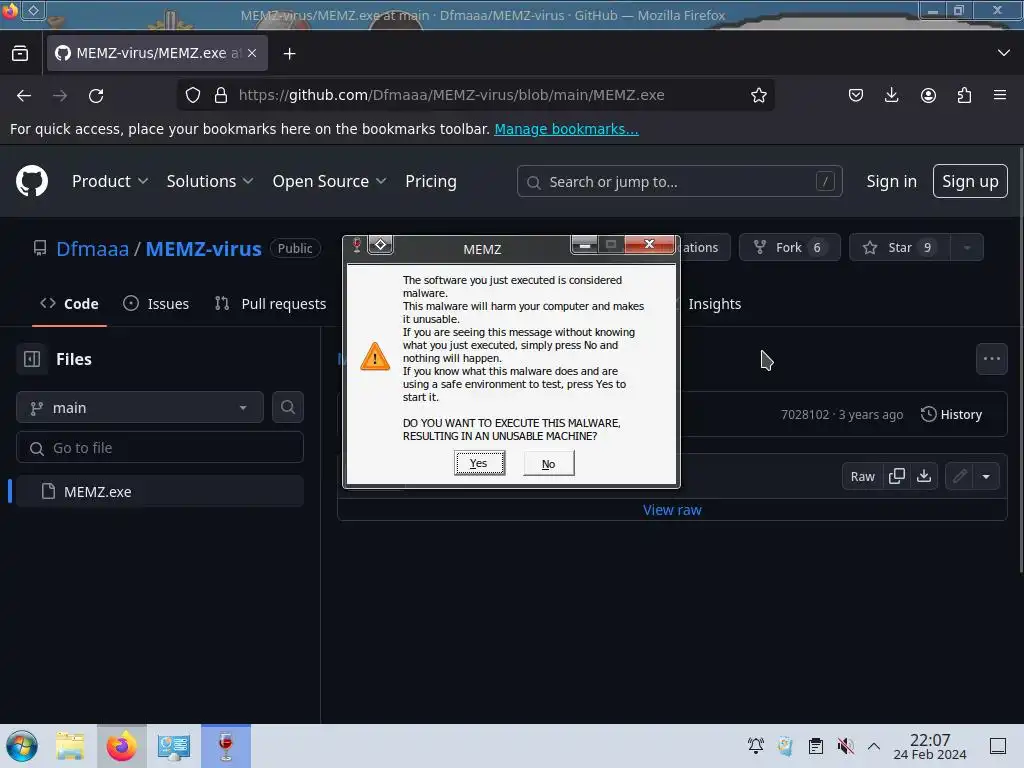Choose No in the MEMZ dialog
This screenshot has width=1024, height=768.
coord(549,464)
